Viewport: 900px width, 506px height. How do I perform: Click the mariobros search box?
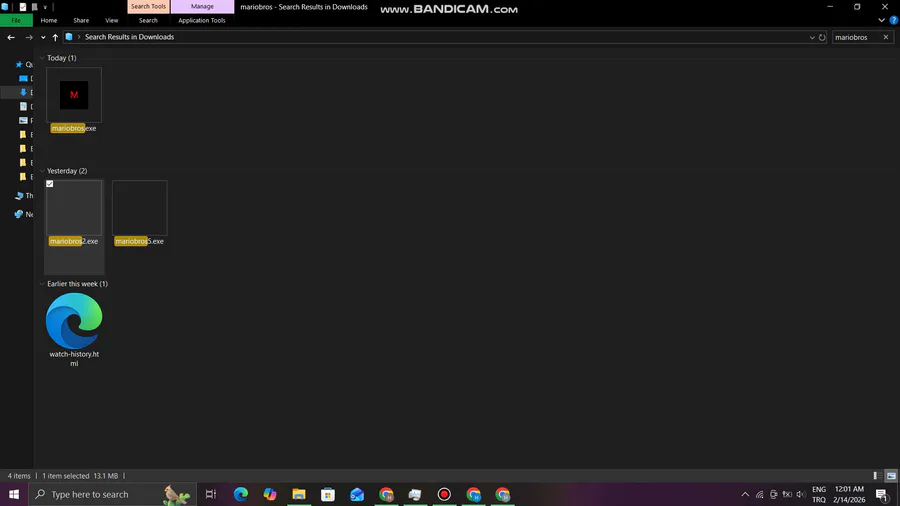coord(855,37)
